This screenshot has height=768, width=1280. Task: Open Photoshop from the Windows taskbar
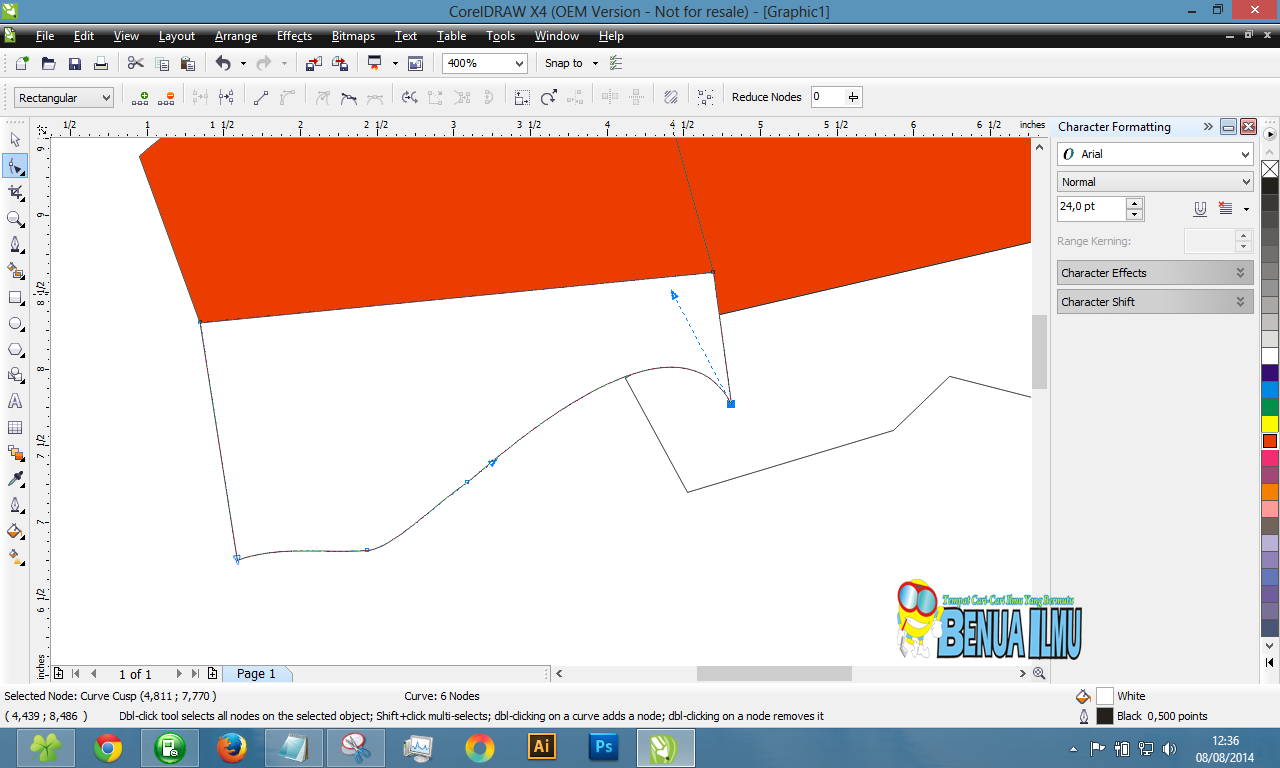pyautogui.click(x=603, y=747)
